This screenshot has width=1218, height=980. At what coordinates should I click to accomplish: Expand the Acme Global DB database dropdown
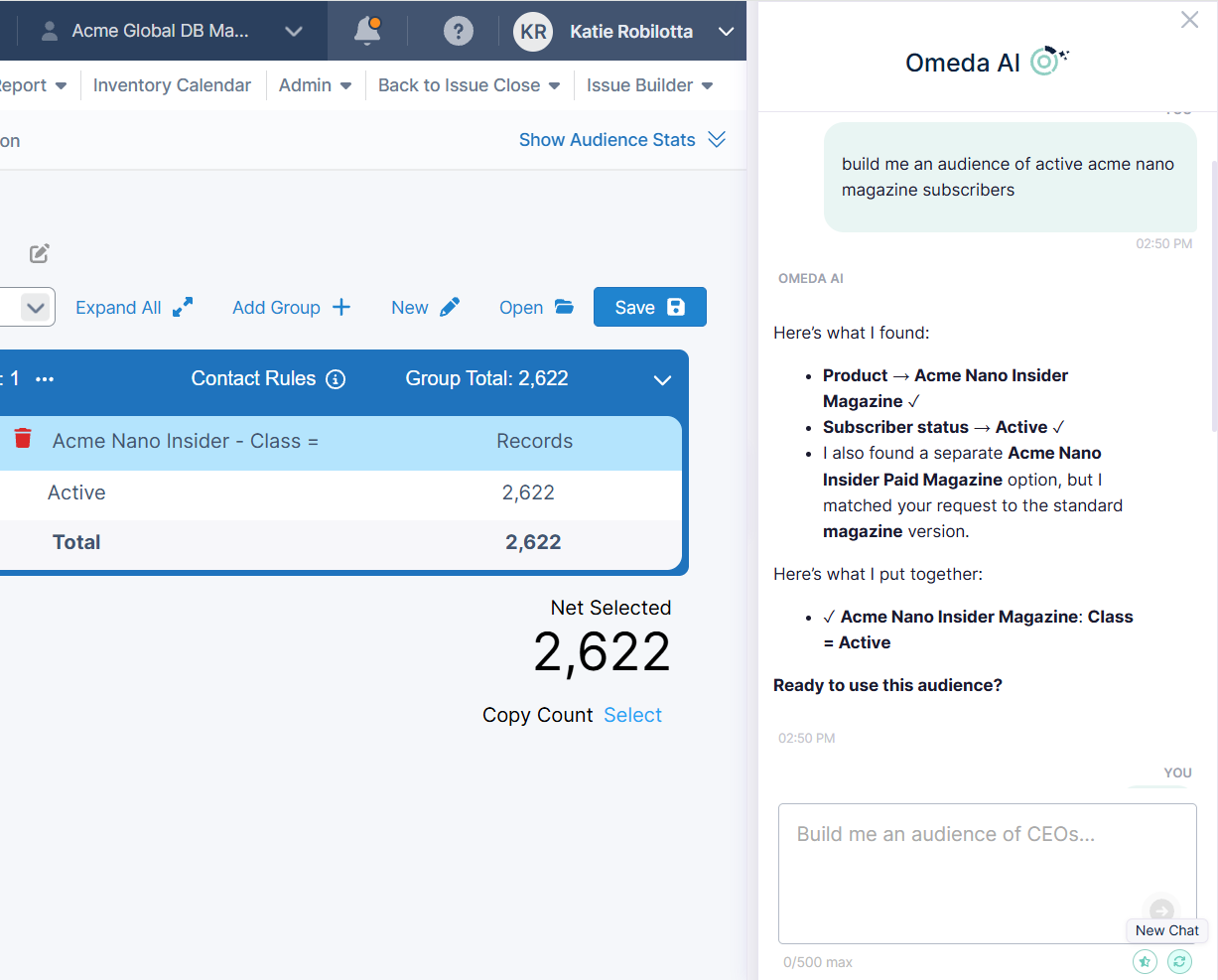pos(293,31)
